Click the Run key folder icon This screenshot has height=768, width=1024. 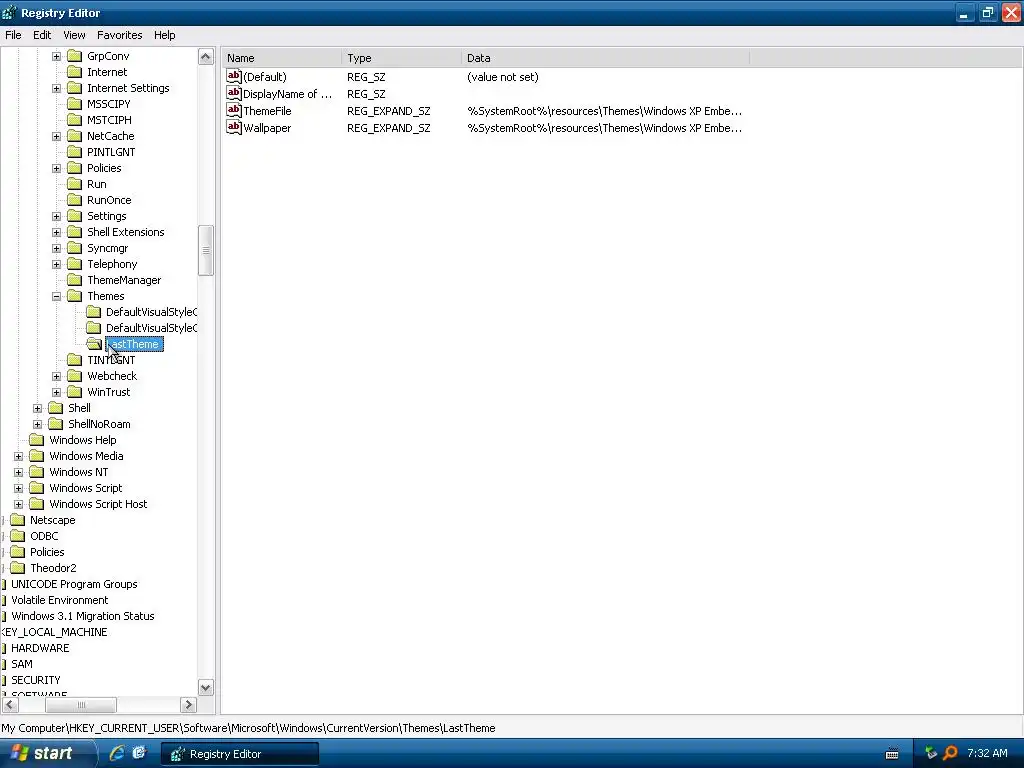(74, 184)
